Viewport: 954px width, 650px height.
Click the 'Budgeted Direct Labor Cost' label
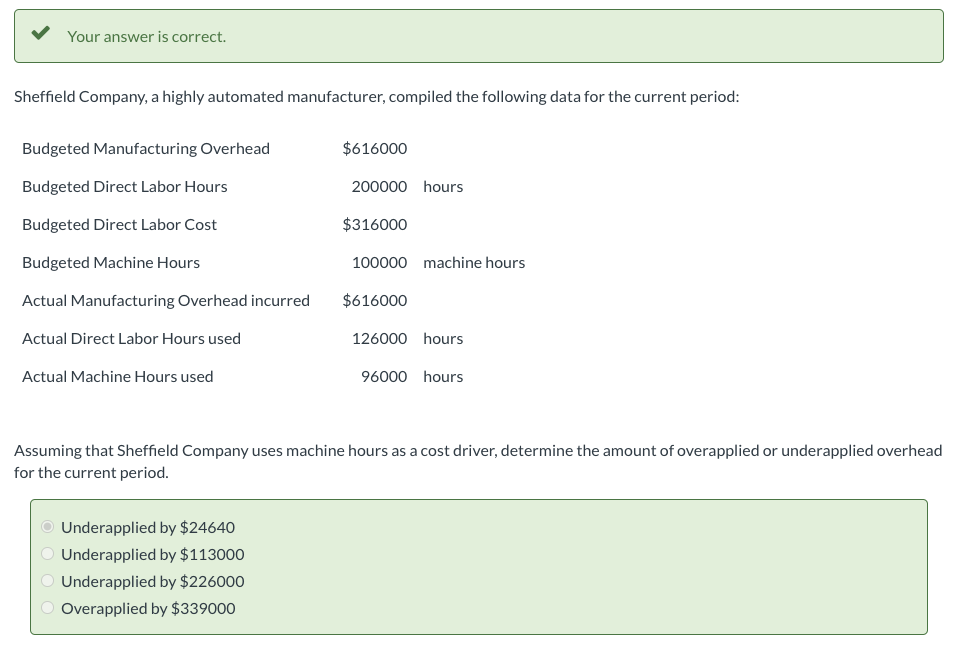pos(119,225)
